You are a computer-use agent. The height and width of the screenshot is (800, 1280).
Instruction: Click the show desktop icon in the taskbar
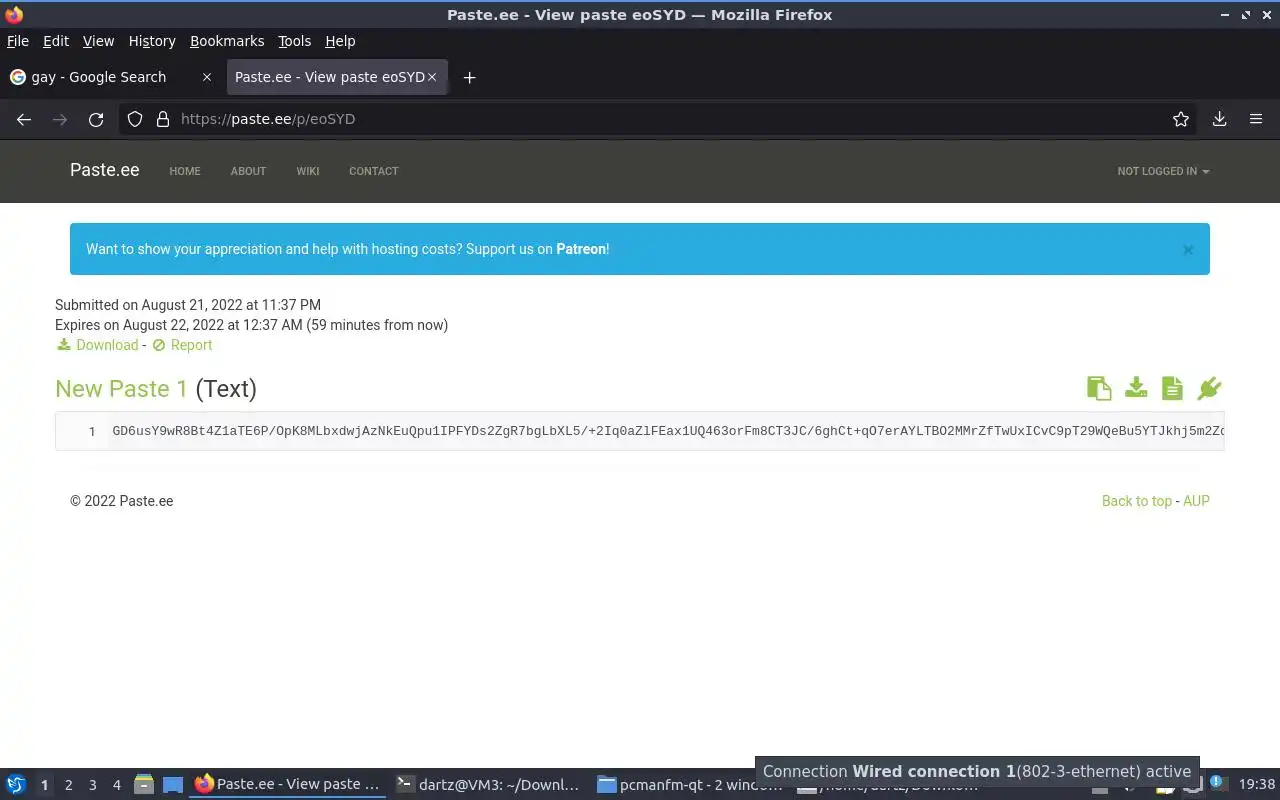coord(173,784)
